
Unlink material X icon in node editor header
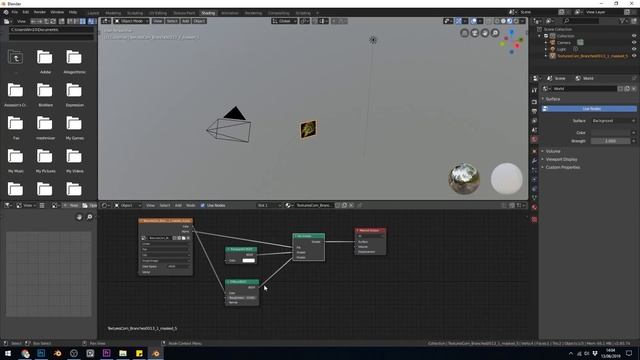pos(351,205)
